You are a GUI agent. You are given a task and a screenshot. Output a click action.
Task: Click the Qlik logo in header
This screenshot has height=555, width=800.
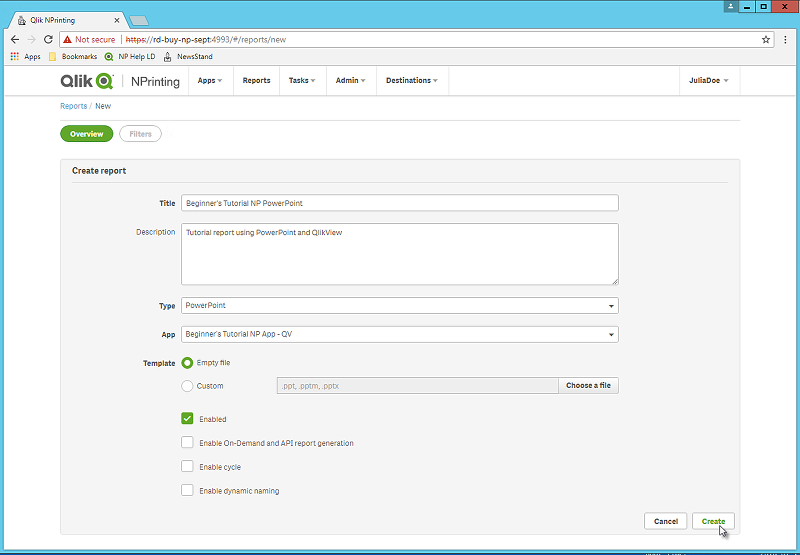tap(89, 81)
